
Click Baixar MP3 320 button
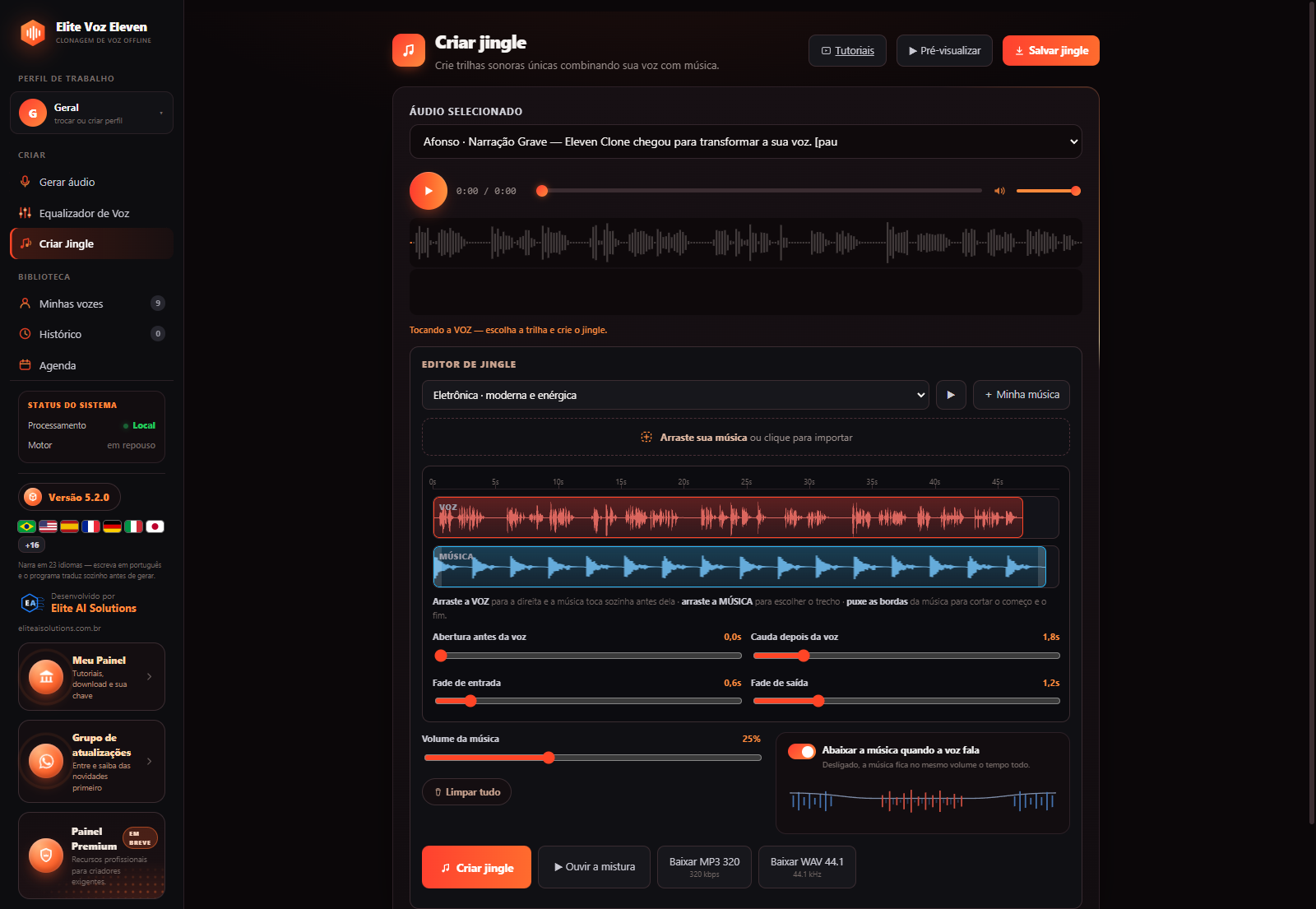[x=704, y=867]
